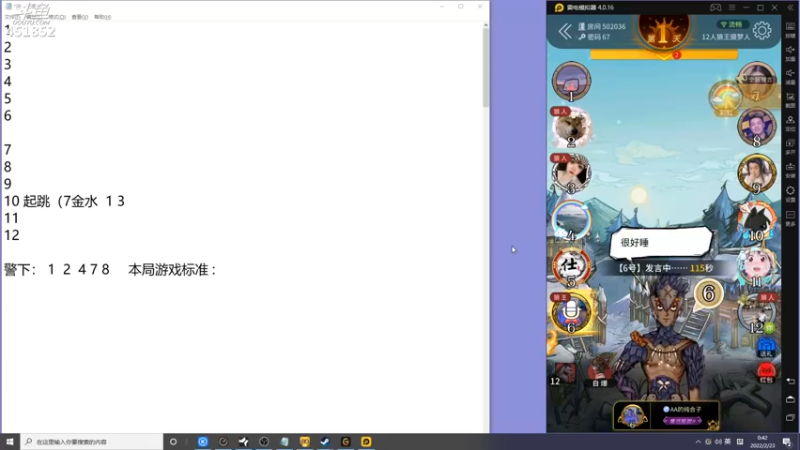
Task: Click emulator screenshot (截图) sidebar icon
Action: [790, 100]
